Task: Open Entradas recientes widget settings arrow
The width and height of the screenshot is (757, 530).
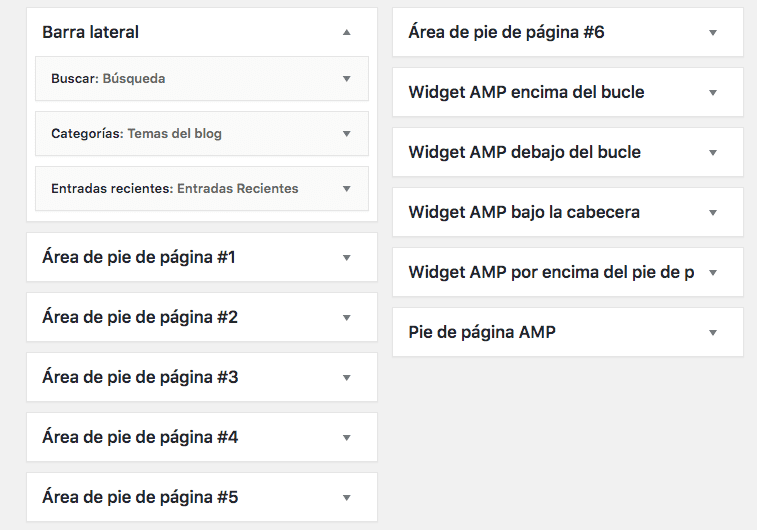Action: coord(347,188)
